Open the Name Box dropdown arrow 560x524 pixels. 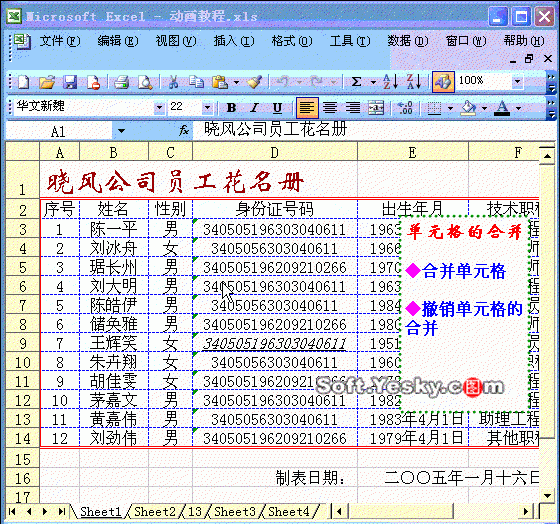pyautogui.click(x=121, y=131)
